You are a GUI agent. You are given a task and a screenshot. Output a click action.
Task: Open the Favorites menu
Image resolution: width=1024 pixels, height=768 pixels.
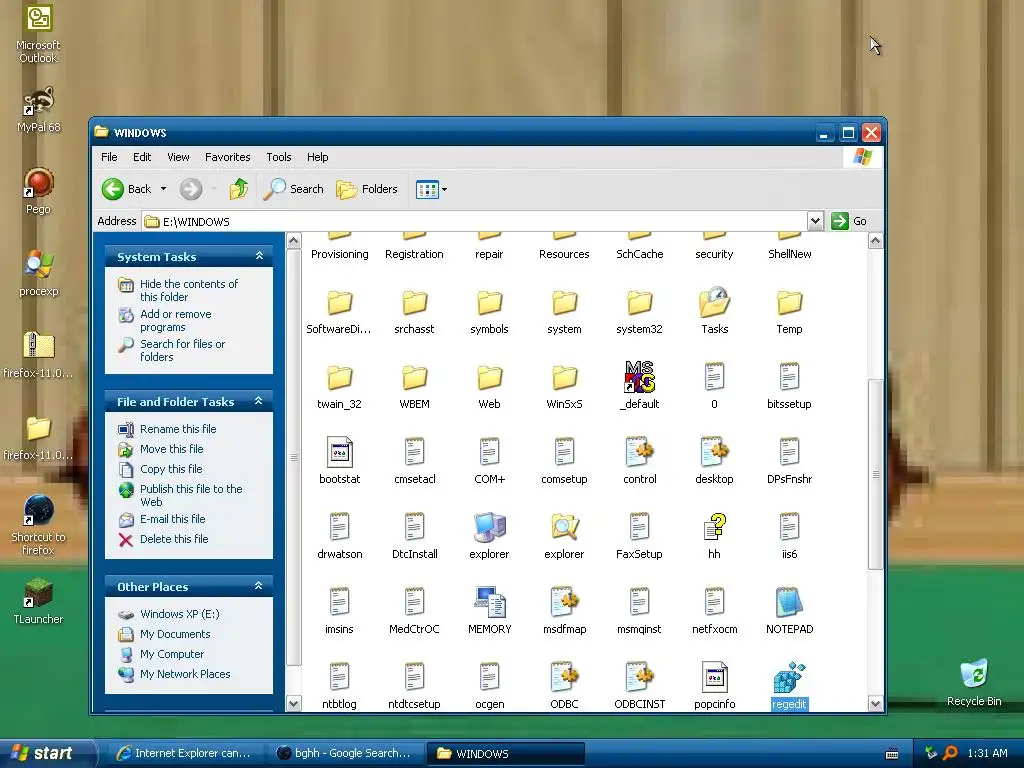227,157
